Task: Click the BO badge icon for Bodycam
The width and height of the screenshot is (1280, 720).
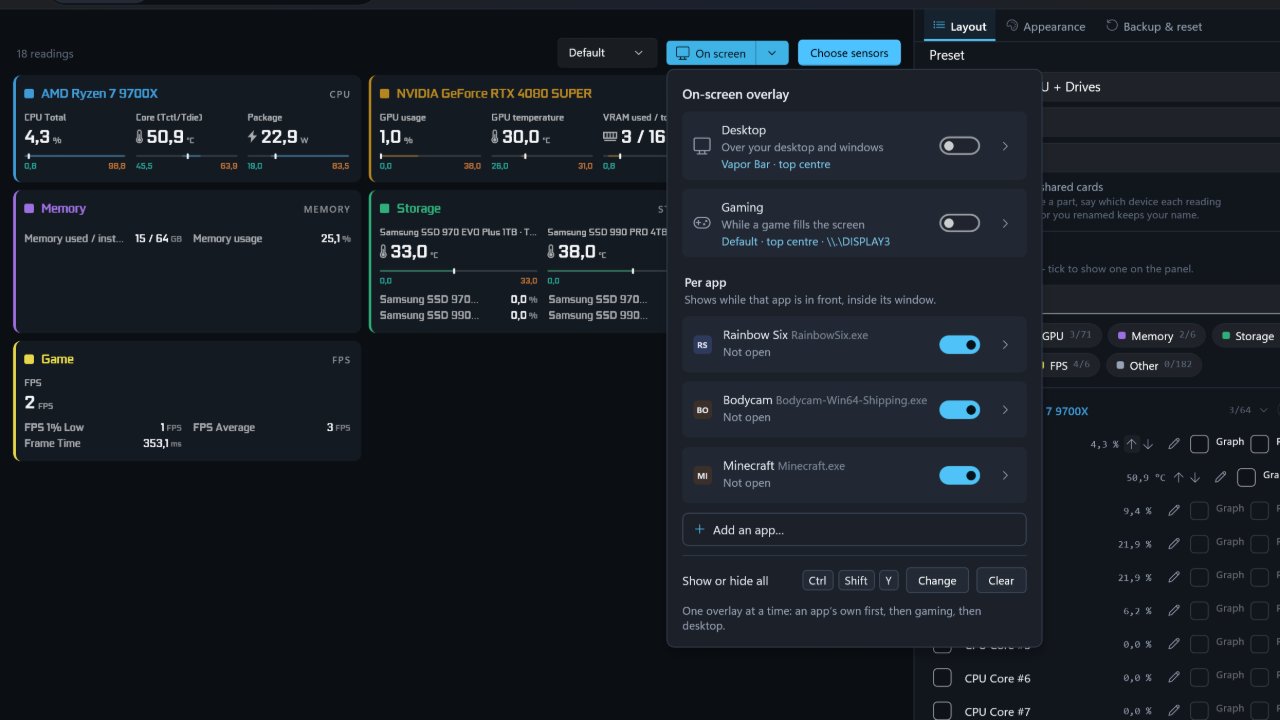Action: point(702,410)
